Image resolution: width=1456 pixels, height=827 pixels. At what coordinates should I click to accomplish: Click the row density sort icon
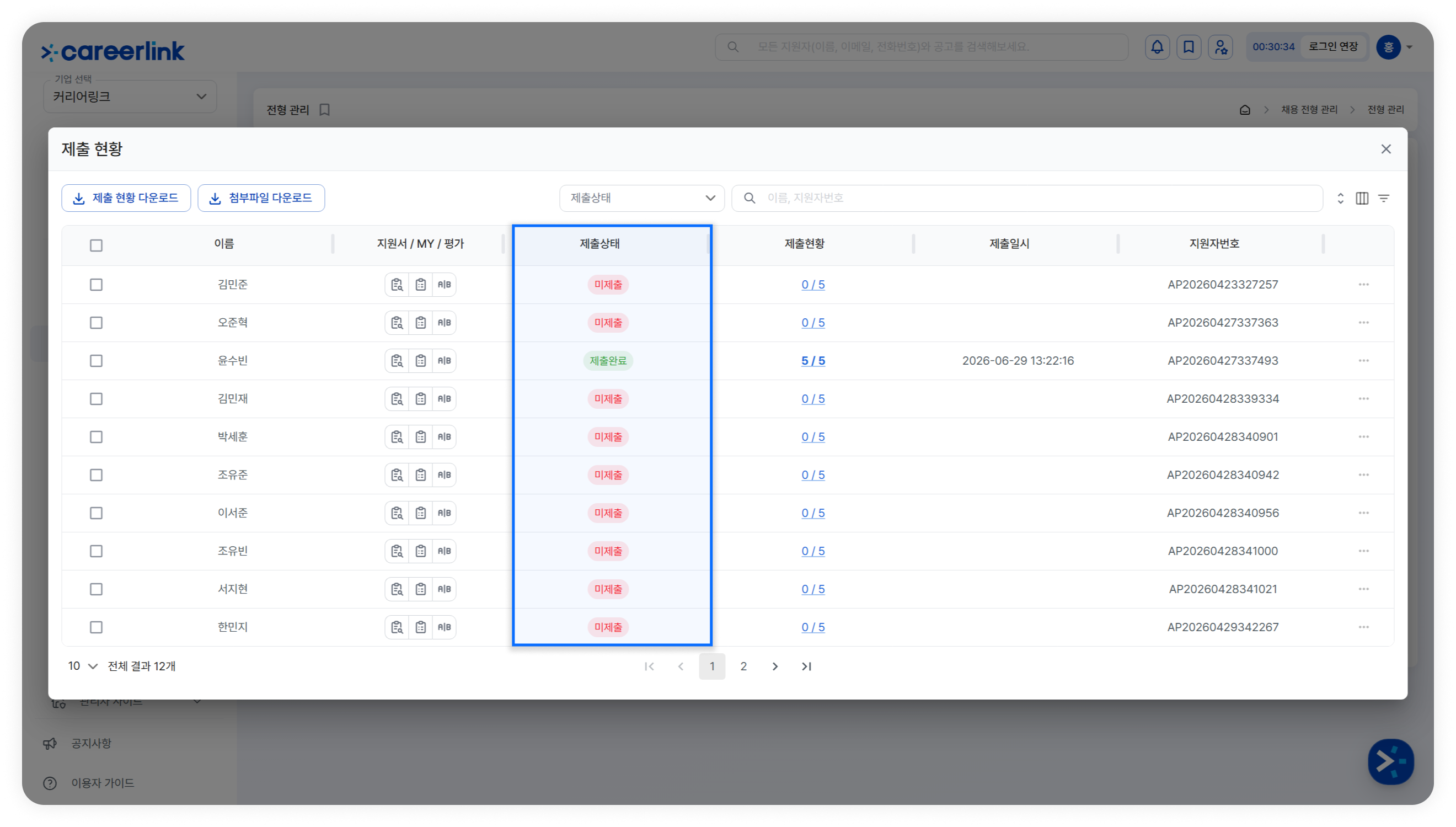tap(1340, 198)
